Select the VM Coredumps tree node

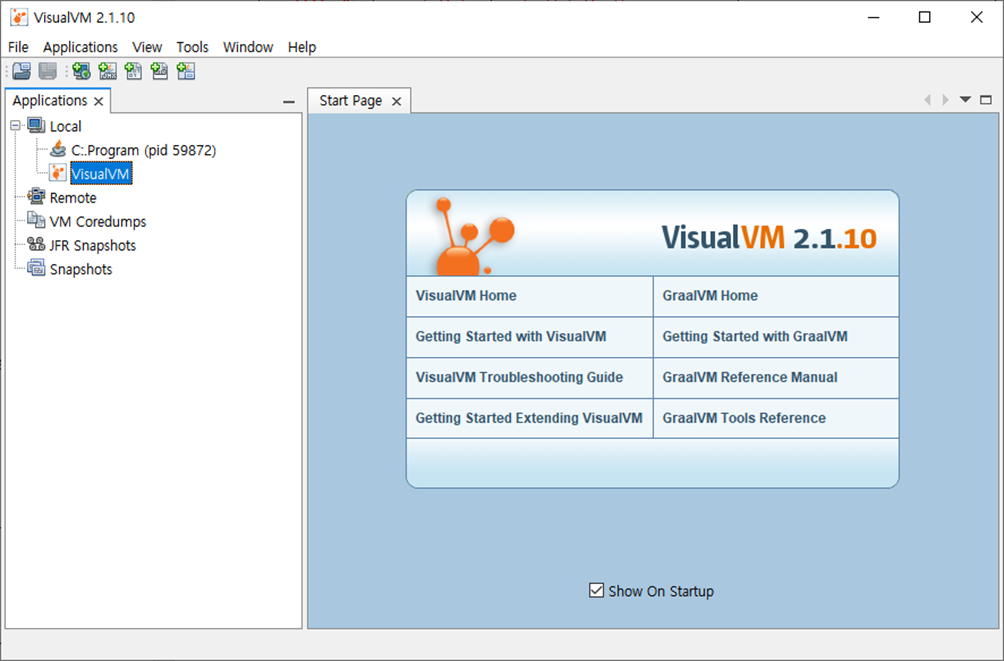coord(98,222)
